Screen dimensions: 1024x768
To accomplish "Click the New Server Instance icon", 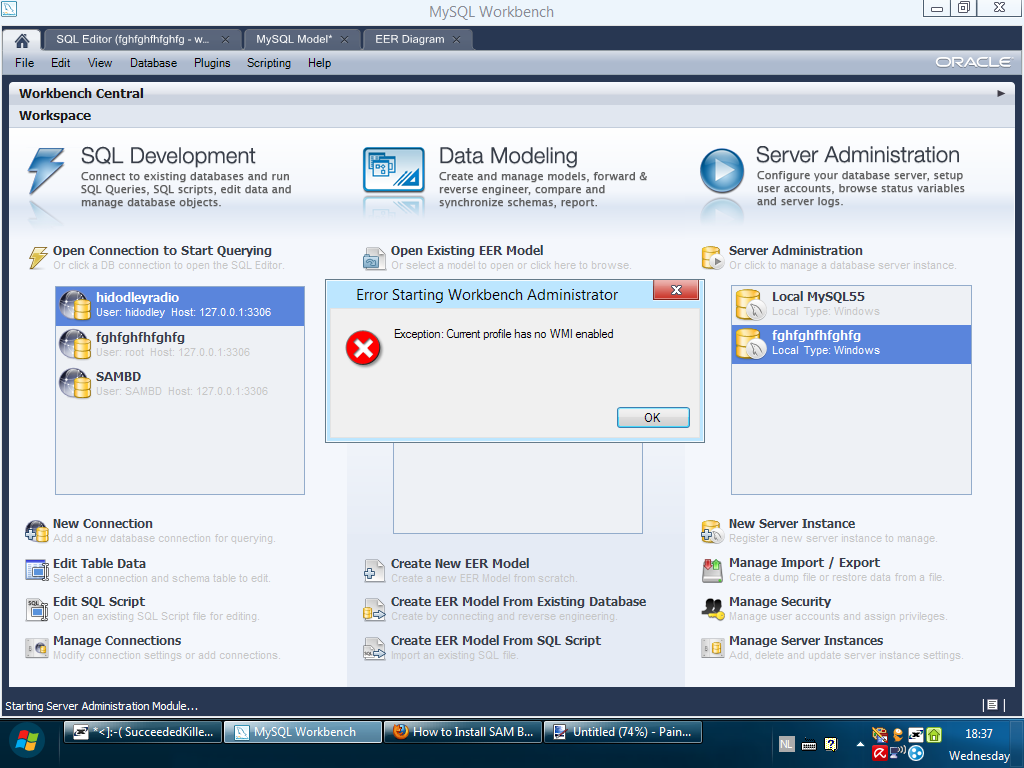I will click(x=712, y=532).
